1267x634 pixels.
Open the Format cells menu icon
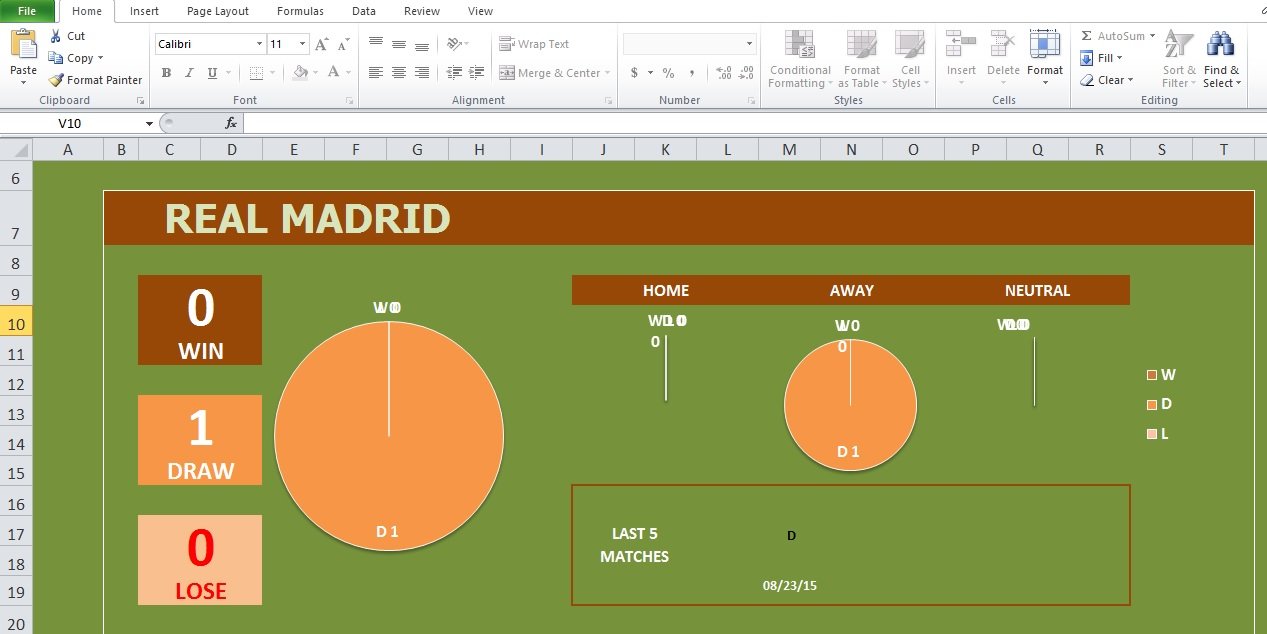tap(1045, 44)
